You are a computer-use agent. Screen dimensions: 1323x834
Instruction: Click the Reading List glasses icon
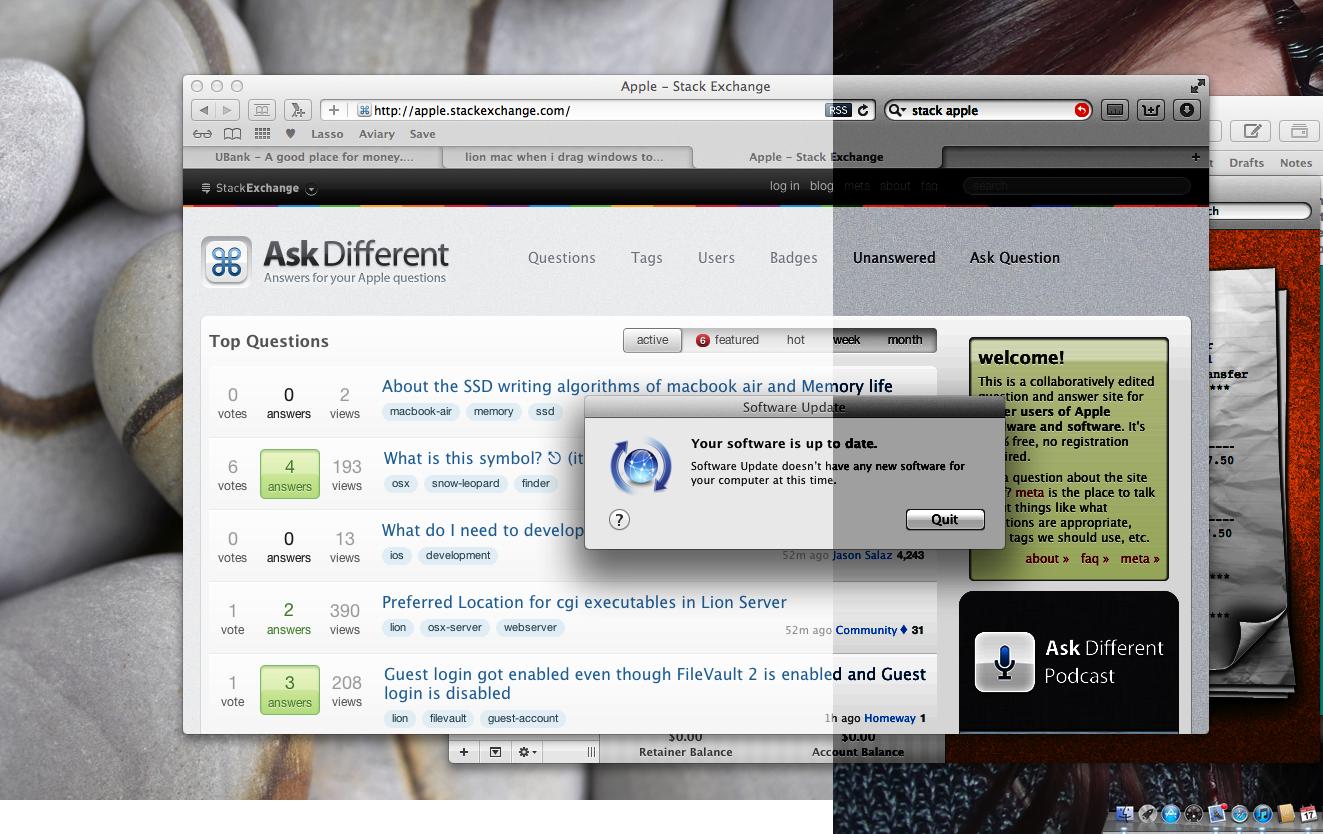202,134
